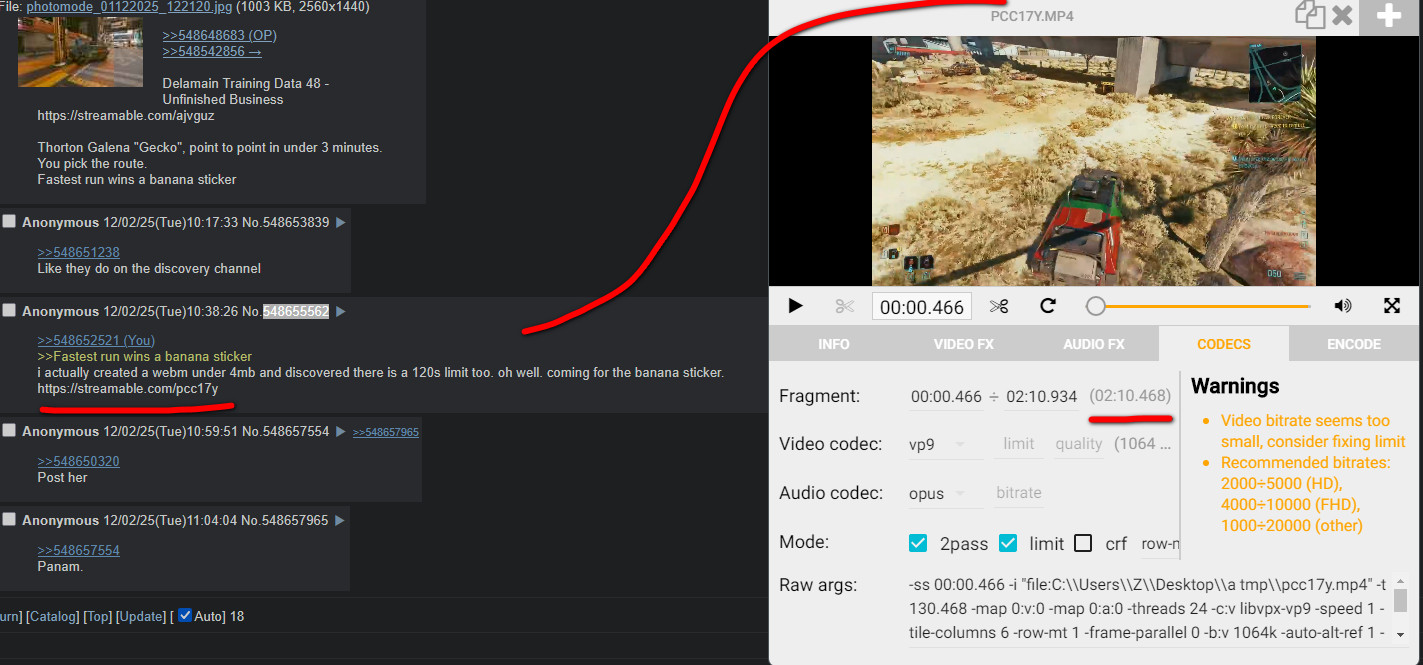Tick the checkbox for post 10:38:26

9,311
